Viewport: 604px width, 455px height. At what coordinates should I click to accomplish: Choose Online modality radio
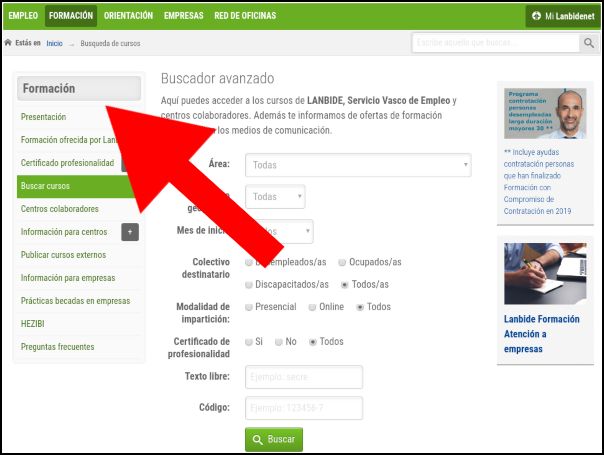pos(312,307)
